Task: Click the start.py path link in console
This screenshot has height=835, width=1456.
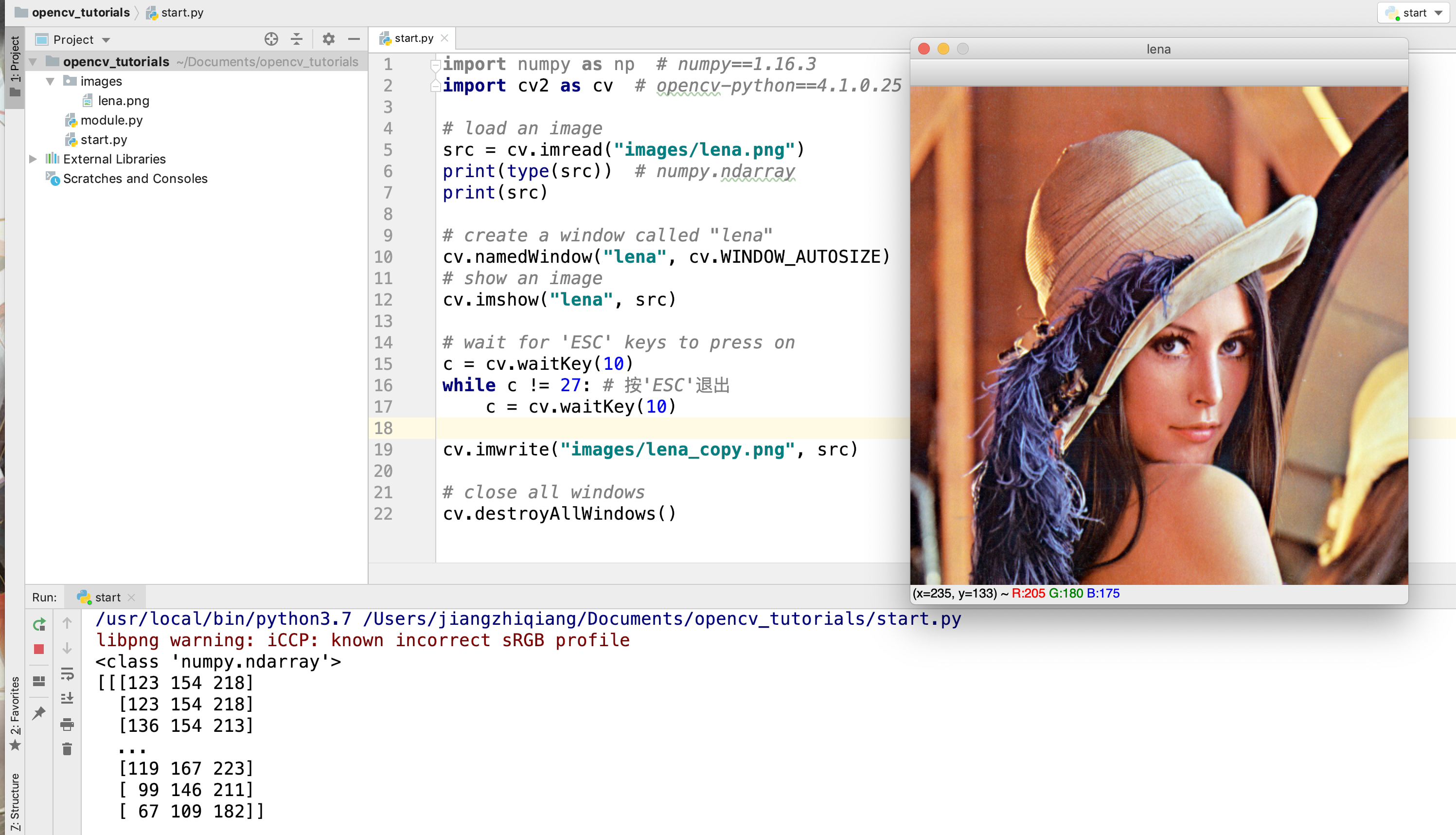Action: point(662,619)
